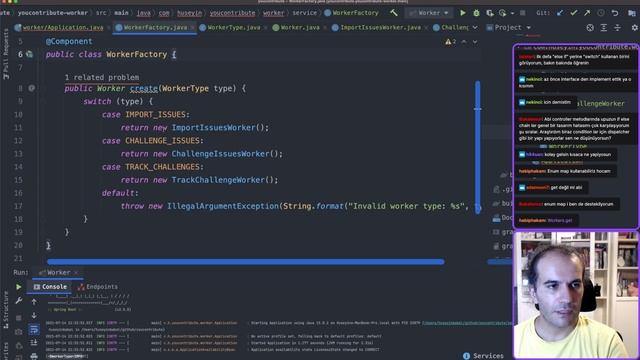Screen dimensions: 640x360
Task: Launch the profiler run icon
Action: (x=502, y=13)
